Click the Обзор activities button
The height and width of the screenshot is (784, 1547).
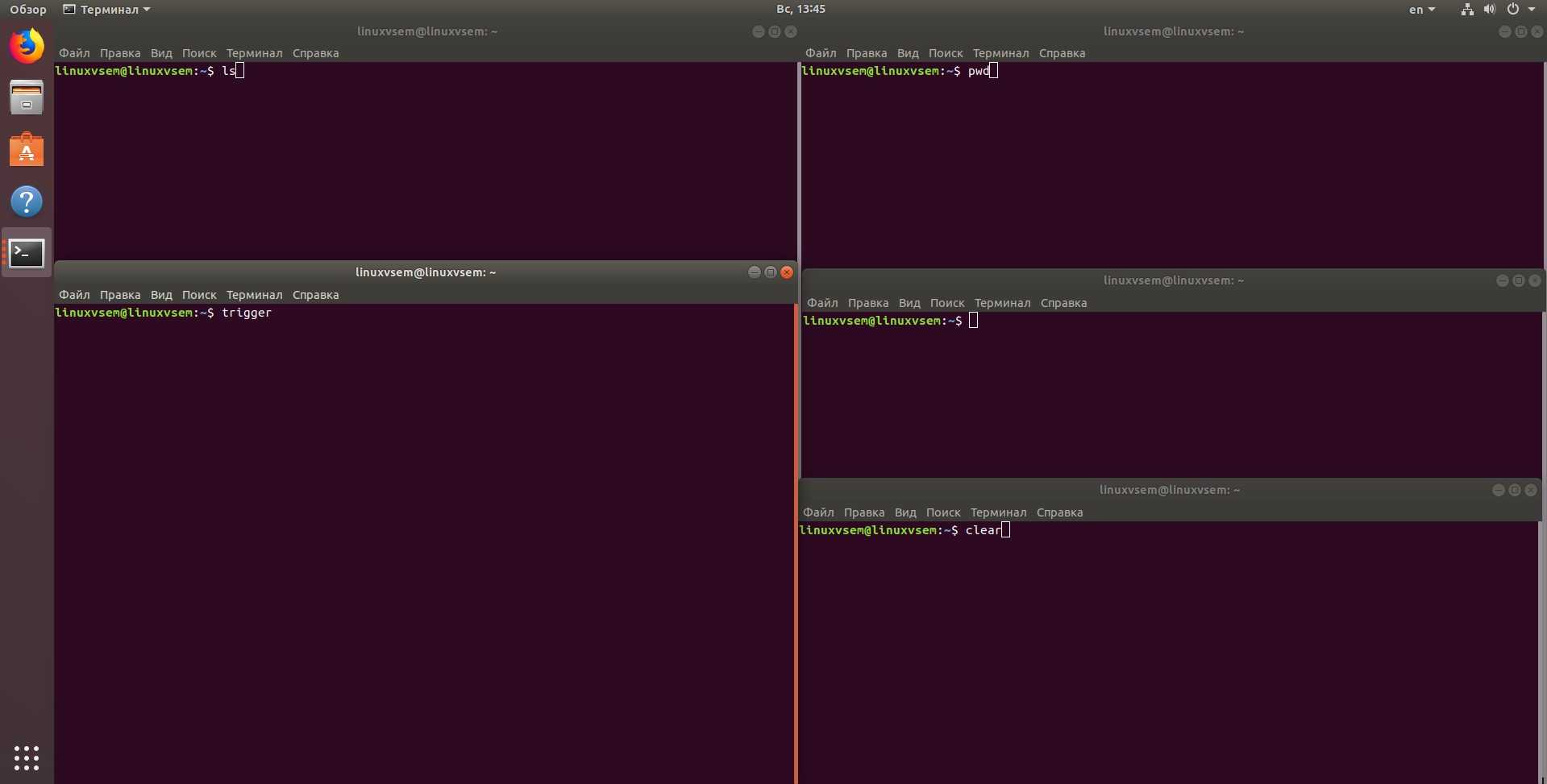[x=28, y=10]
